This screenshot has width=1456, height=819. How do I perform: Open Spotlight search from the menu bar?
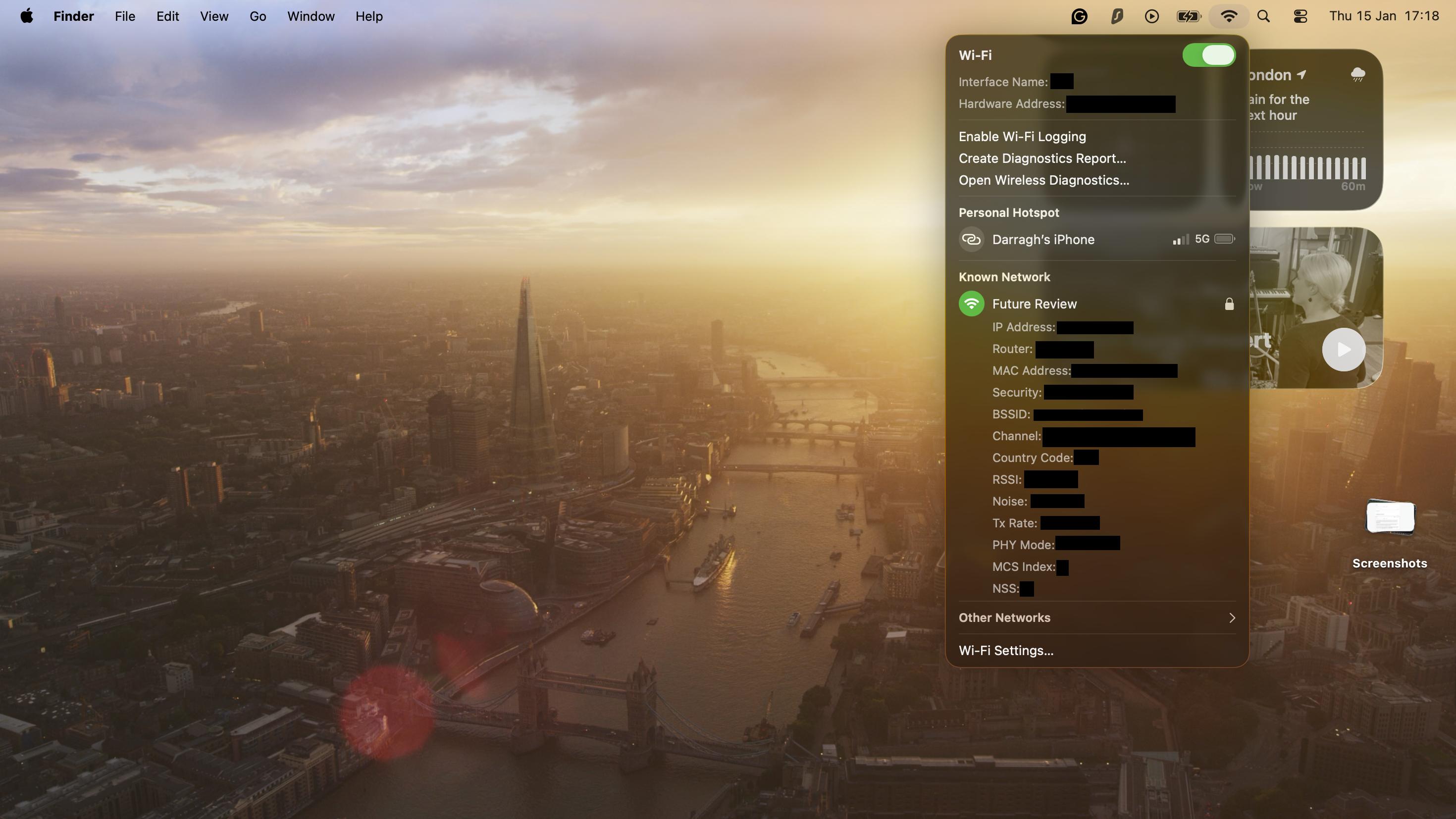pyautogui.click(x=1263, y=16)
